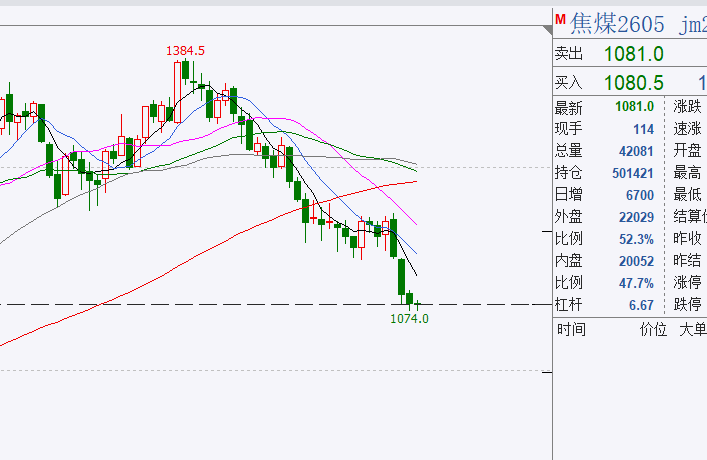Image resolution: width=707 pixels, height=460 pixels.
Task: Click the 1074.0 low price label
Action: [409, 319]
